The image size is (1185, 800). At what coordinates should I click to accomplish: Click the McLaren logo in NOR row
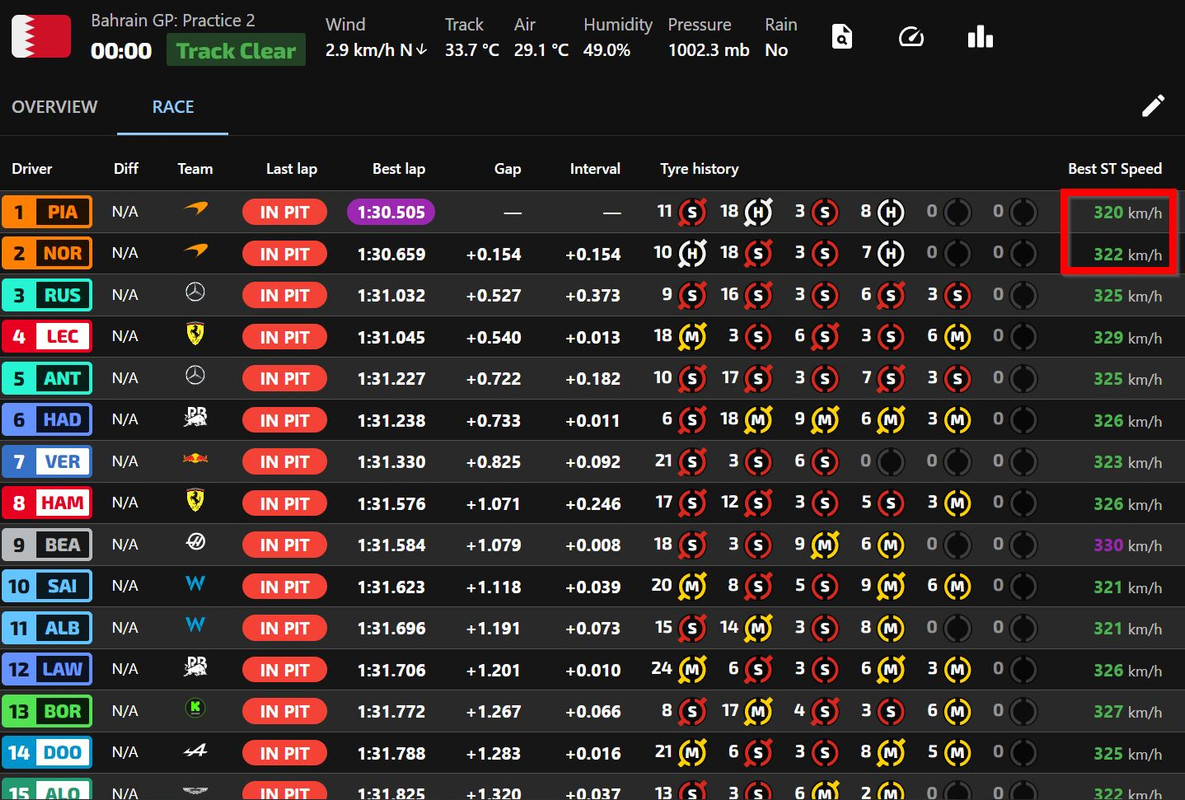tap(196, 249)
